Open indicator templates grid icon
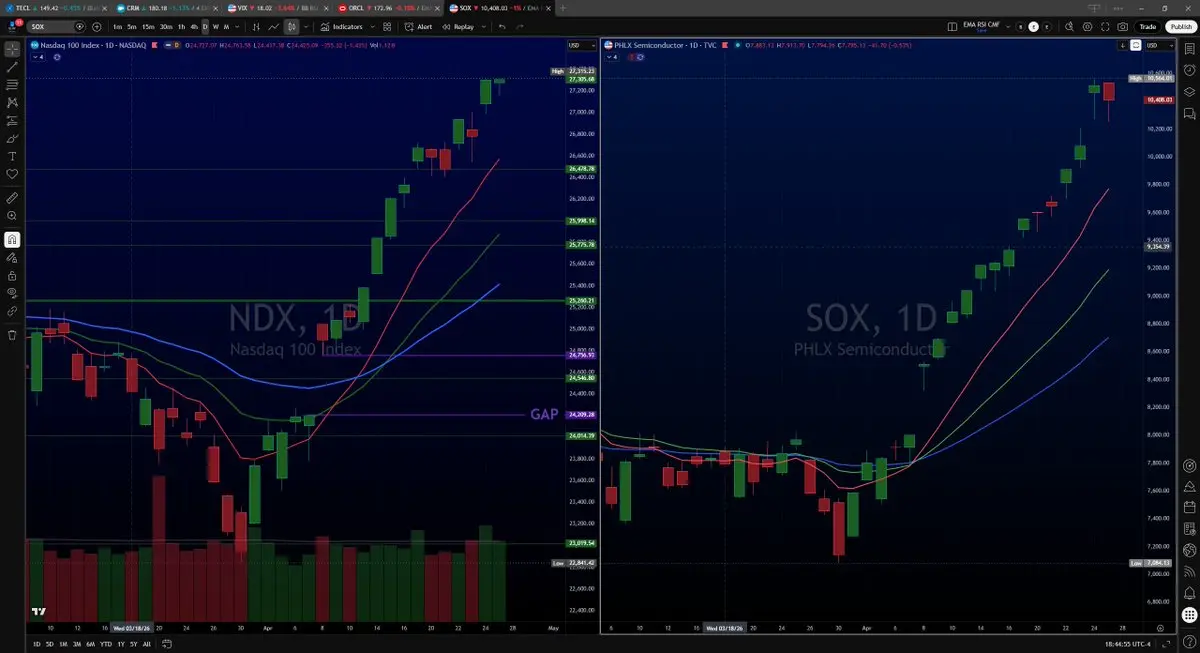The height and width of the screenshot is (653, 1200). (x=387, y=26)
